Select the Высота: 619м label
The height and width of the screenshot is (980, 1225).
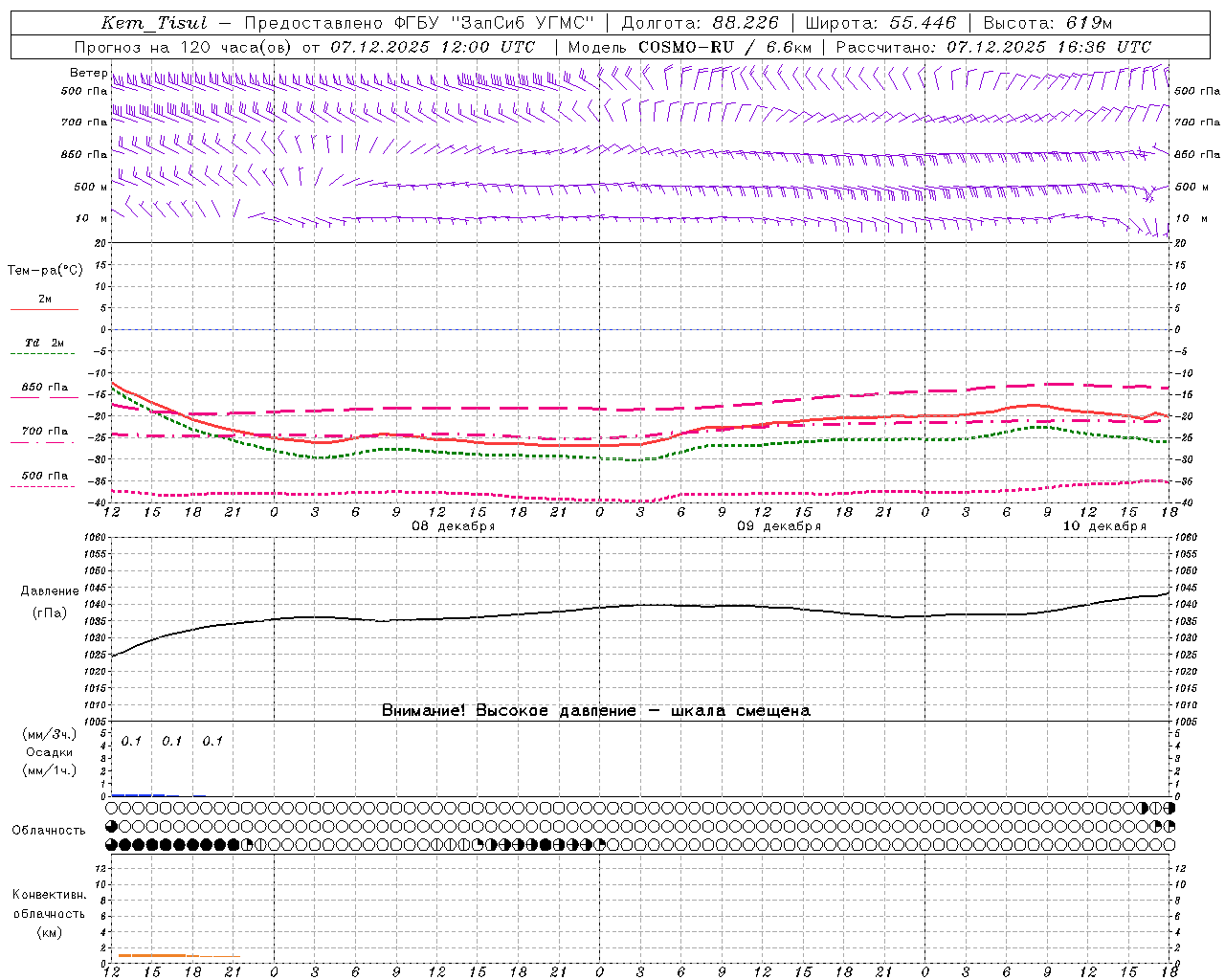1048,23
